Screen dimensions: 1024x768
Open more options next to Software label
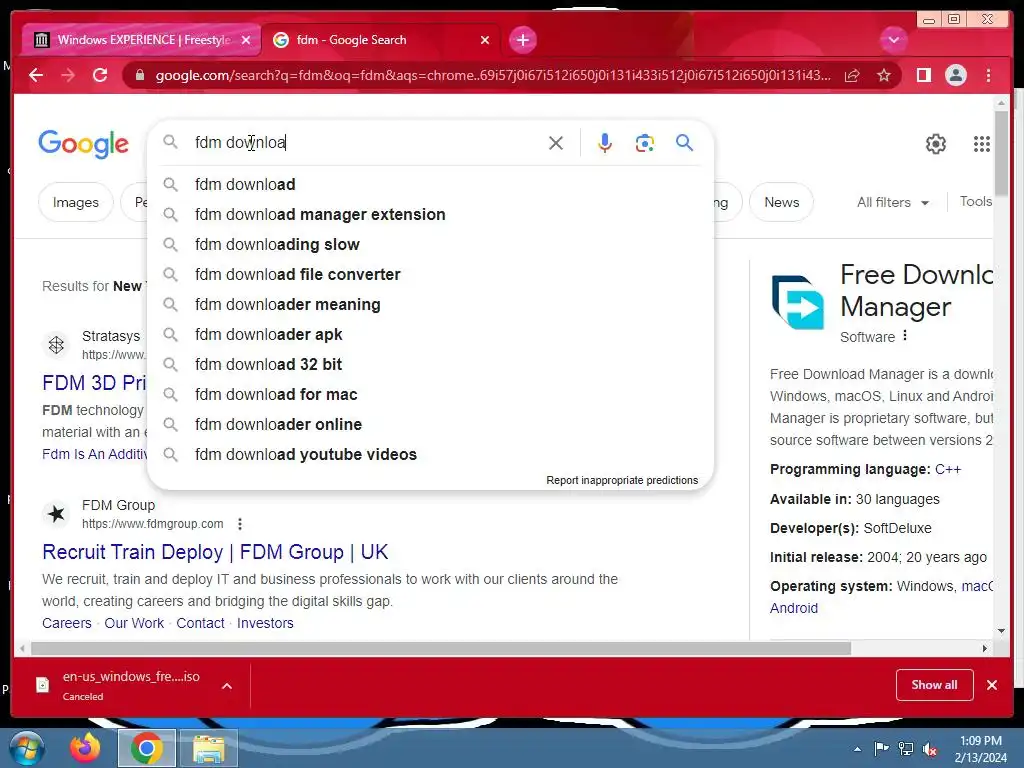coord(904,336)
